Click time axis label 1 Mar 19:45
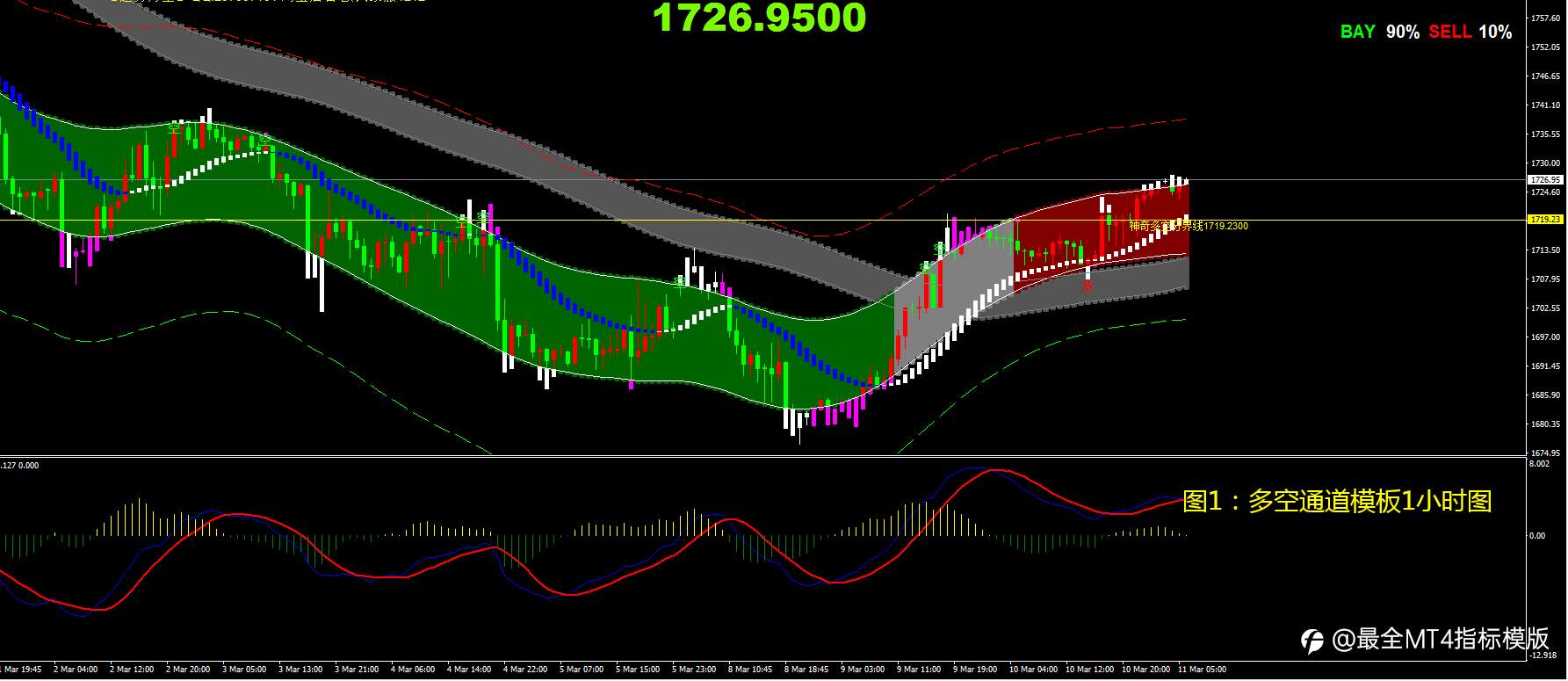Viewport: 1568px width, 681px height. (x=20, y=670)
